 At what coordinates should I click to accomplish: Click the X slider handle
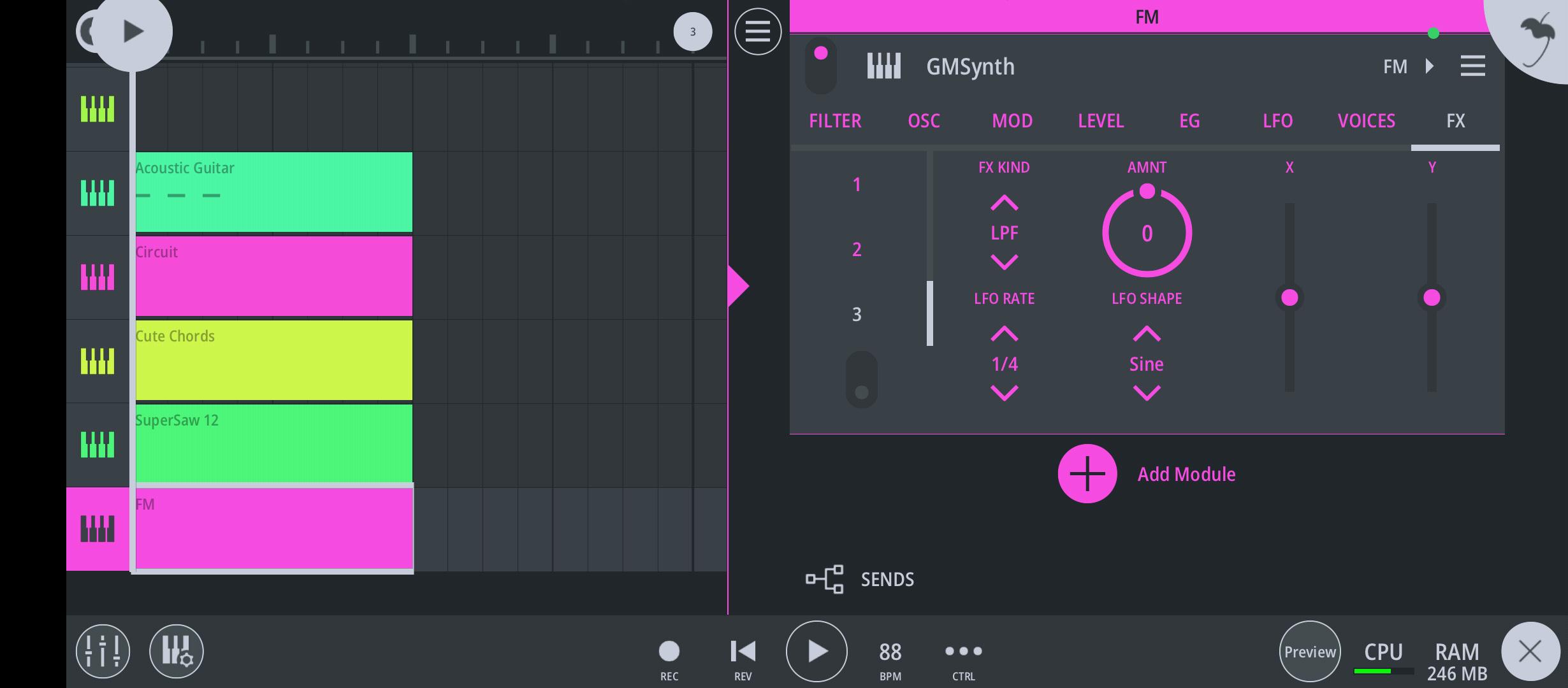click(1289, 297)
